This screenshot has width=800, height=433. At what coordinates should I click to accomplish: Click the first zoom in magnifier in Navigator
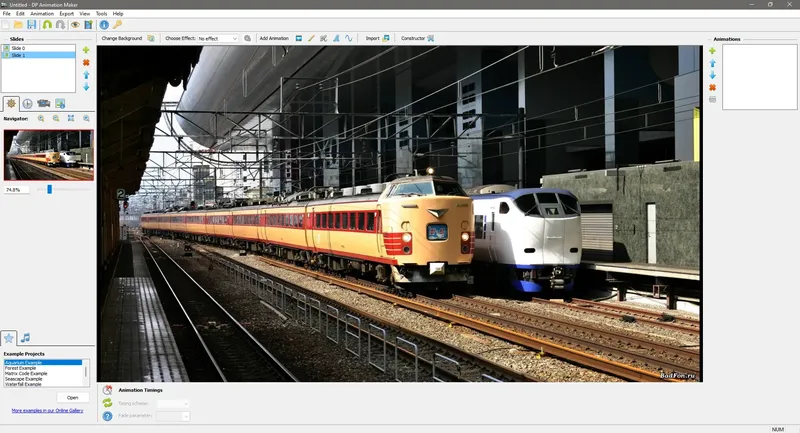(41, 118)
